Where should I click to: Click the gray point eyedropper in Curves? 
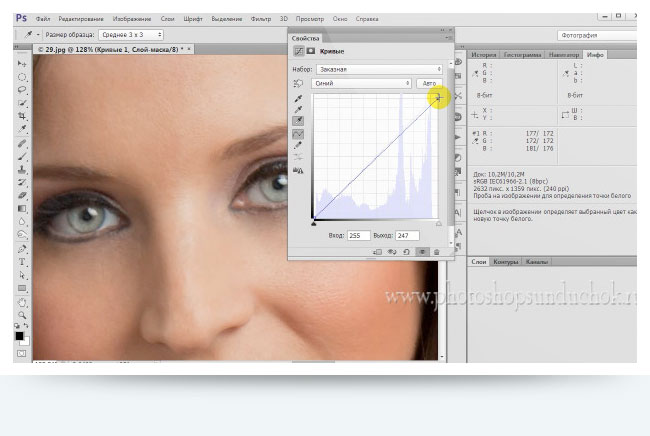point(298,109)
